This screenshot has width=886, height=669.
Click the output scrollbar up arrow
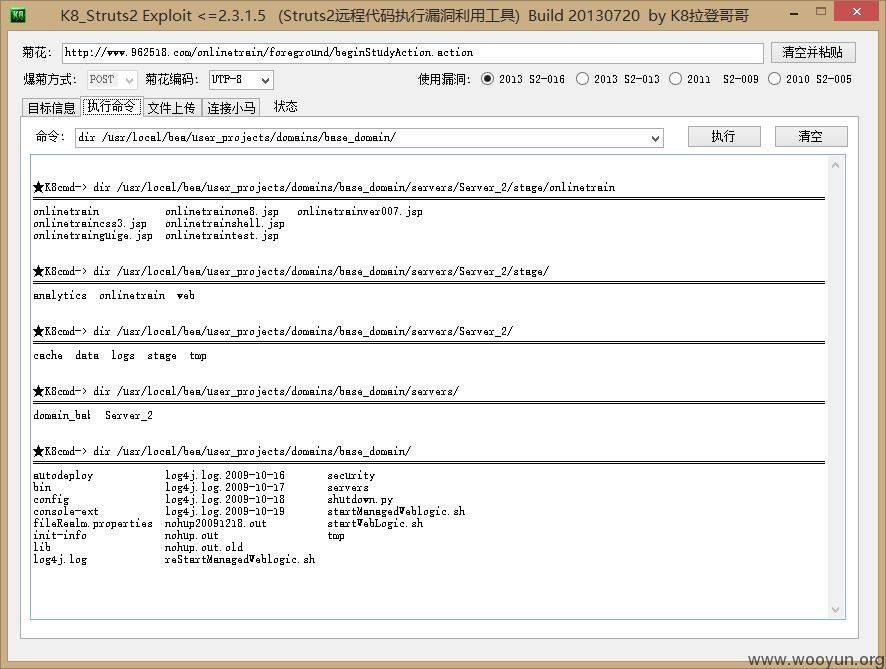point(835,165)
